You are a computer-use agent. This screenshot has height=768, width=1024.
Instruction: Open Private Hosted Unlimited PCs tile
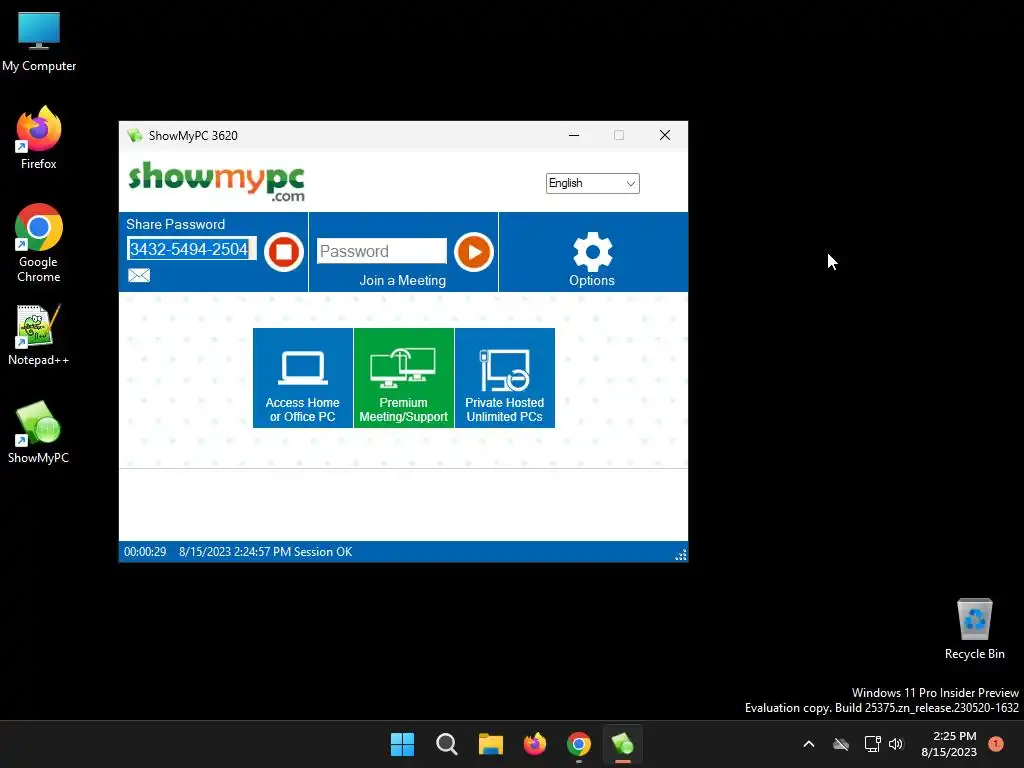tap(505, 378)
